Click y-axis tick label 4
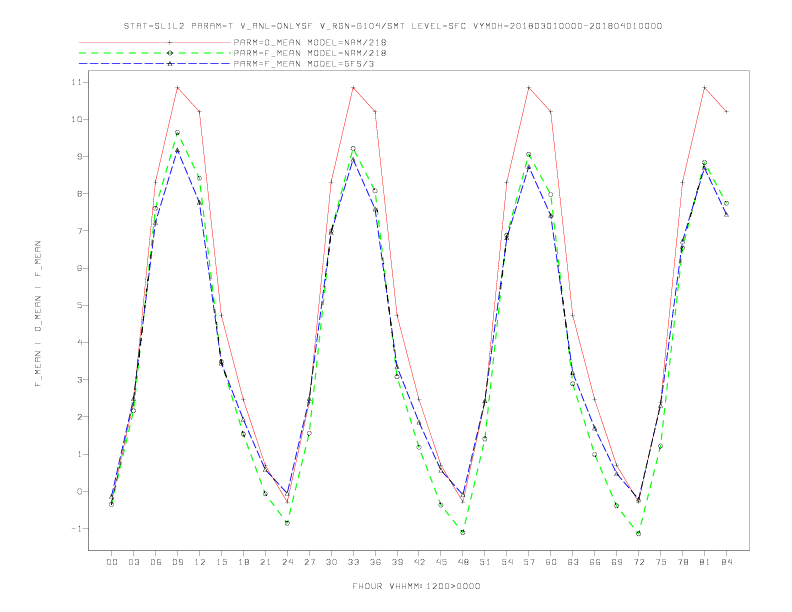 81,342
